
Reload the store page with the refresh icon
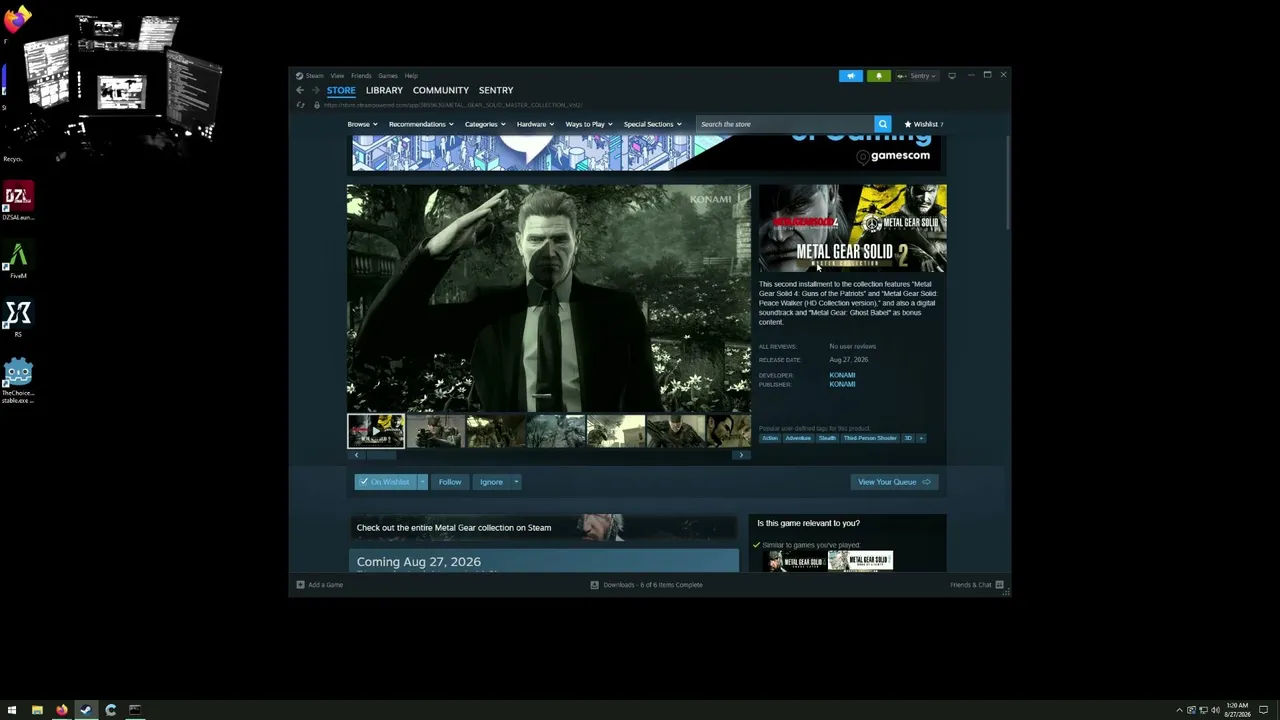point(300,105)
